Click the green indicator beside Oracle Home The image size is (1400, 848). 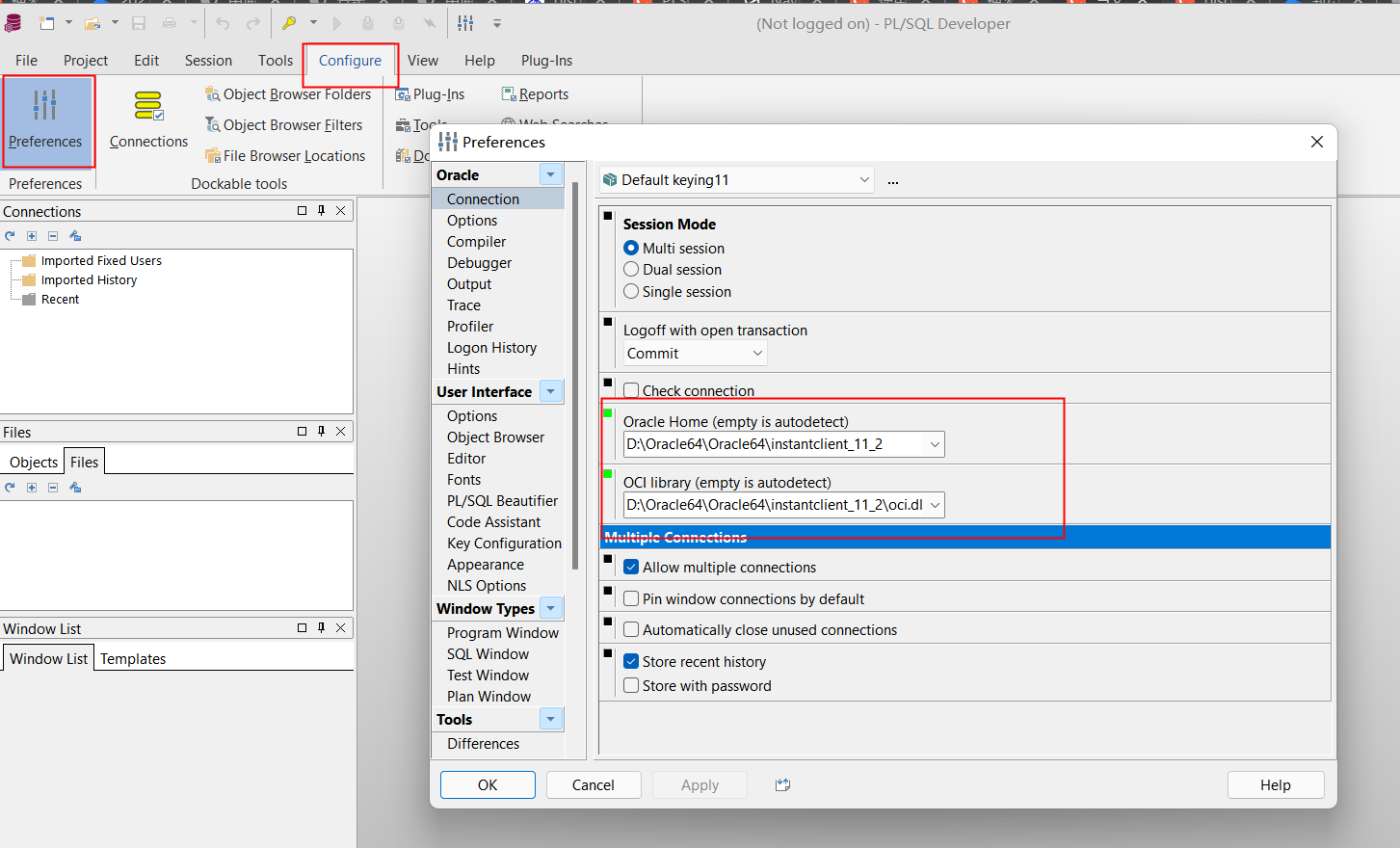(606, 412)
